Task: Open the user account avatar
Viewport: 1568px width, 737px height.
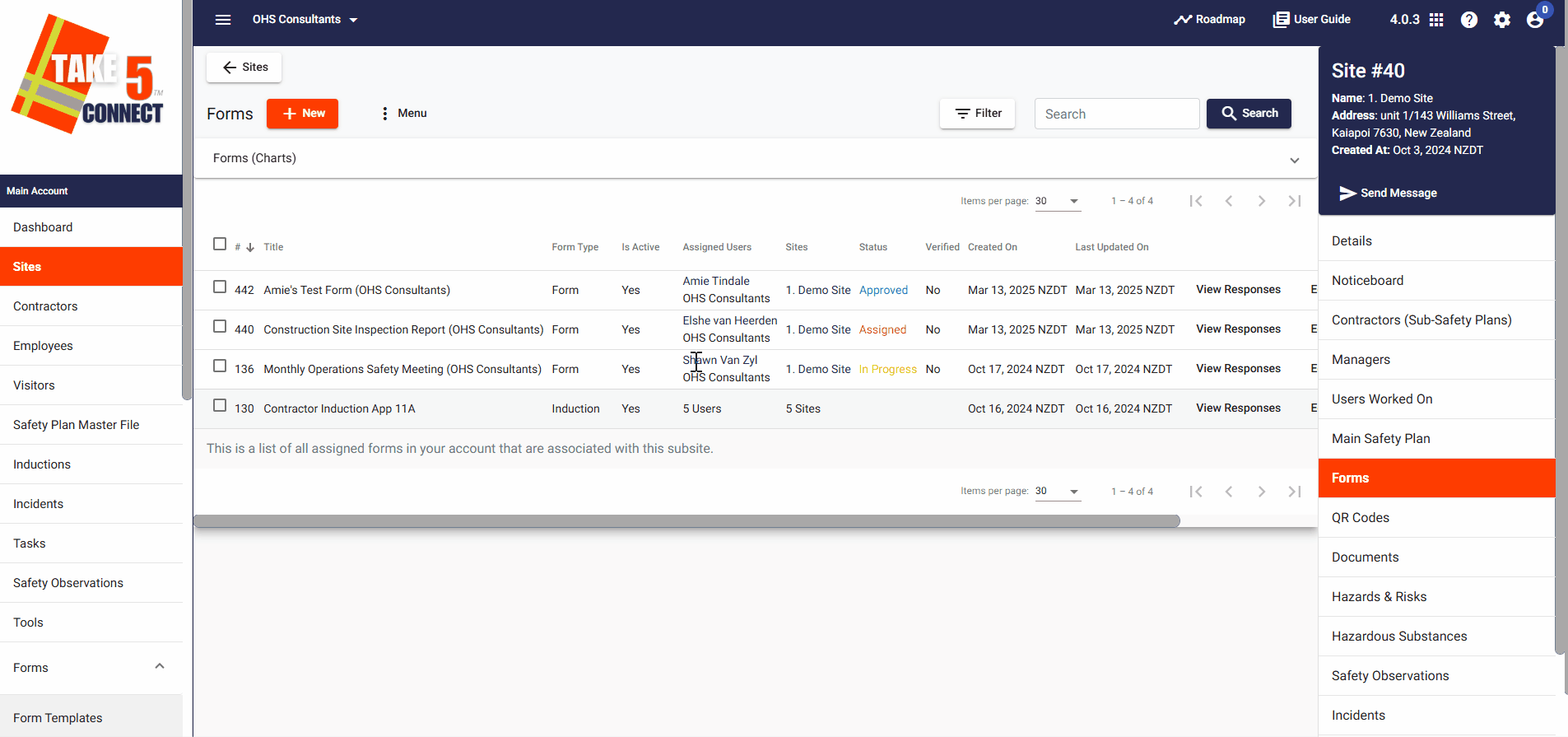Action: 1535,20
